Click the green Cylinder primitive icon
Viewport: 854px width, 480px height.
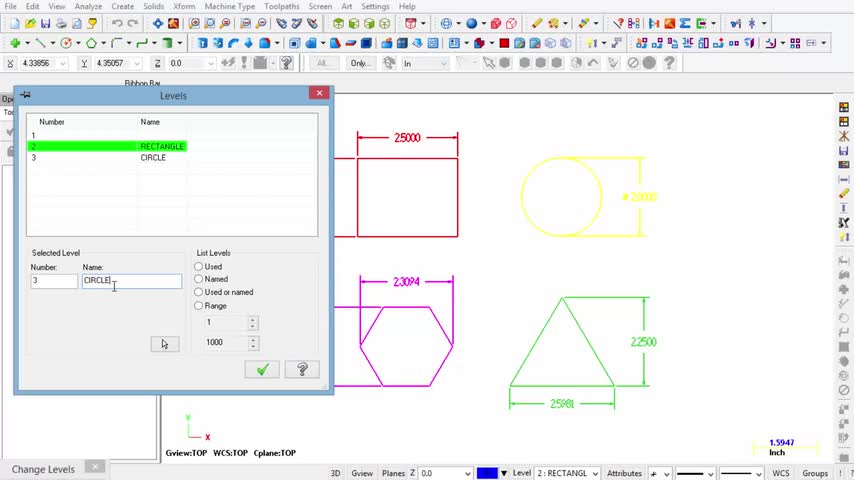tap(167, 43)
